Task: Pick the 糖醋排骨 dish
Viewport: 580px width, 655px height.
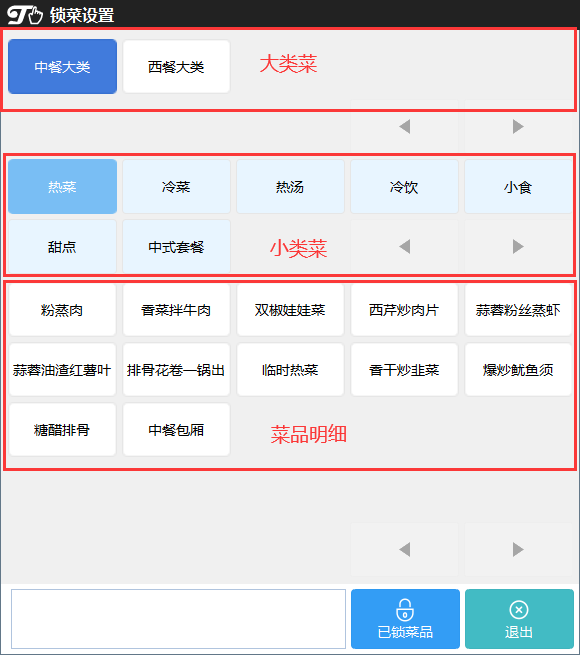Action: (x=62, y=429)
